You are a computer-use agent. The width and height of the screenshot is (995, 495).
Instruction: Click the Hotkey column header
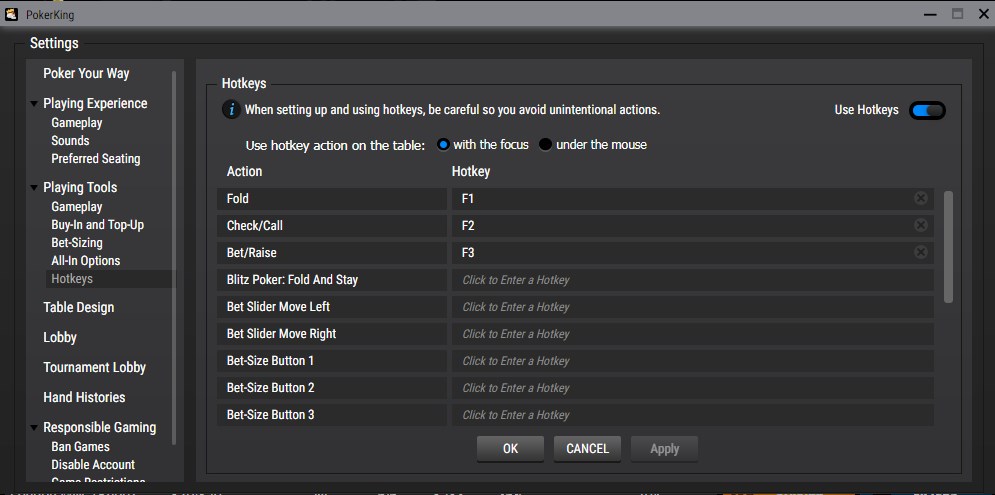click(471, 171)
